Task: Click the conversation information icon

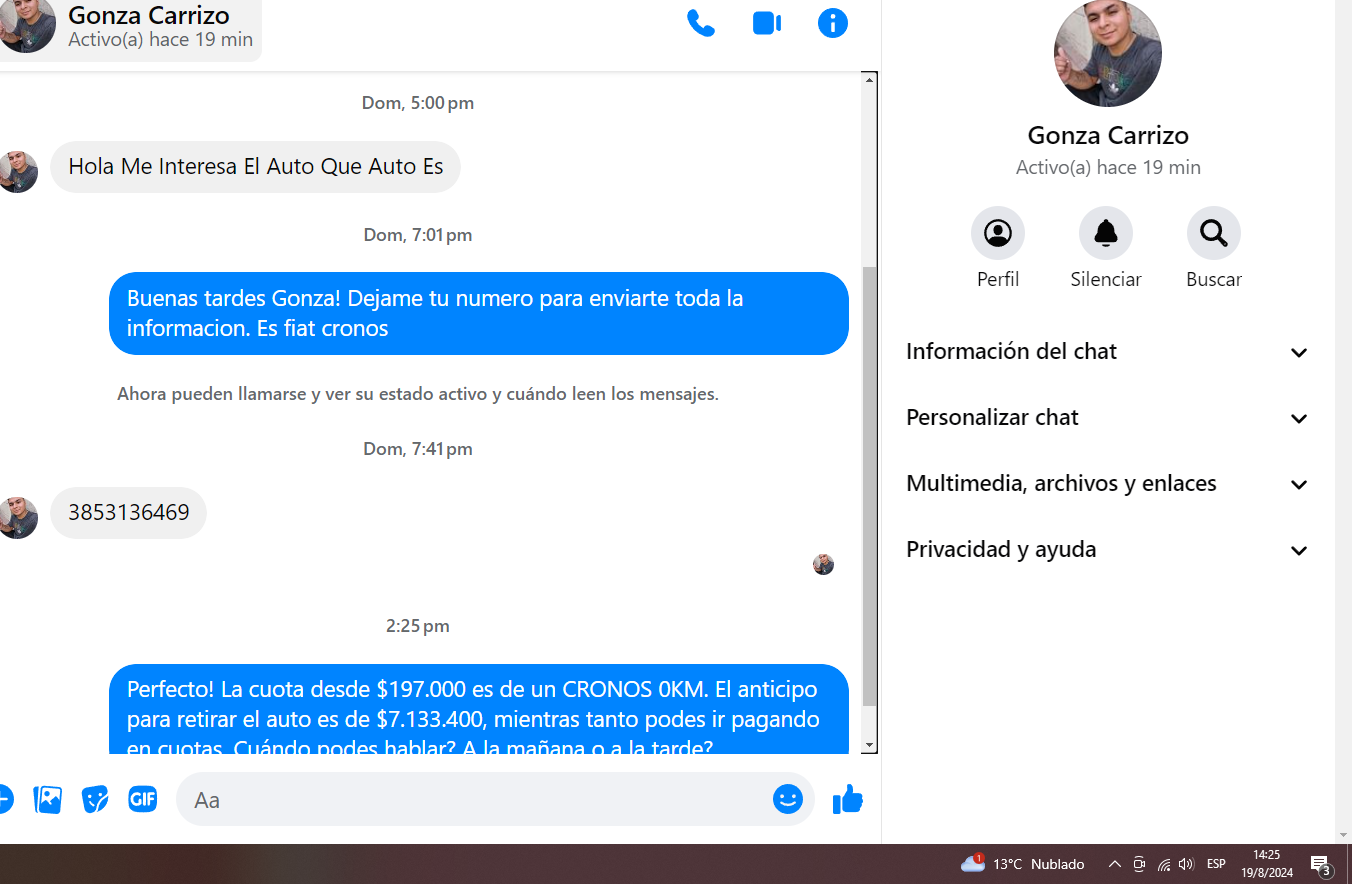Action: pos(832,23)
